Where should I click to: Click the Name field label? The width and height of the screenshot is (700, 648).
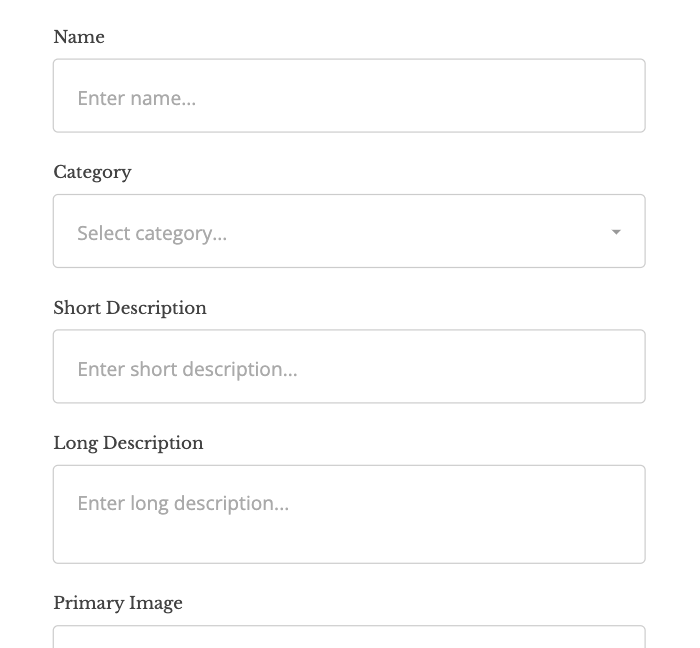79,37
